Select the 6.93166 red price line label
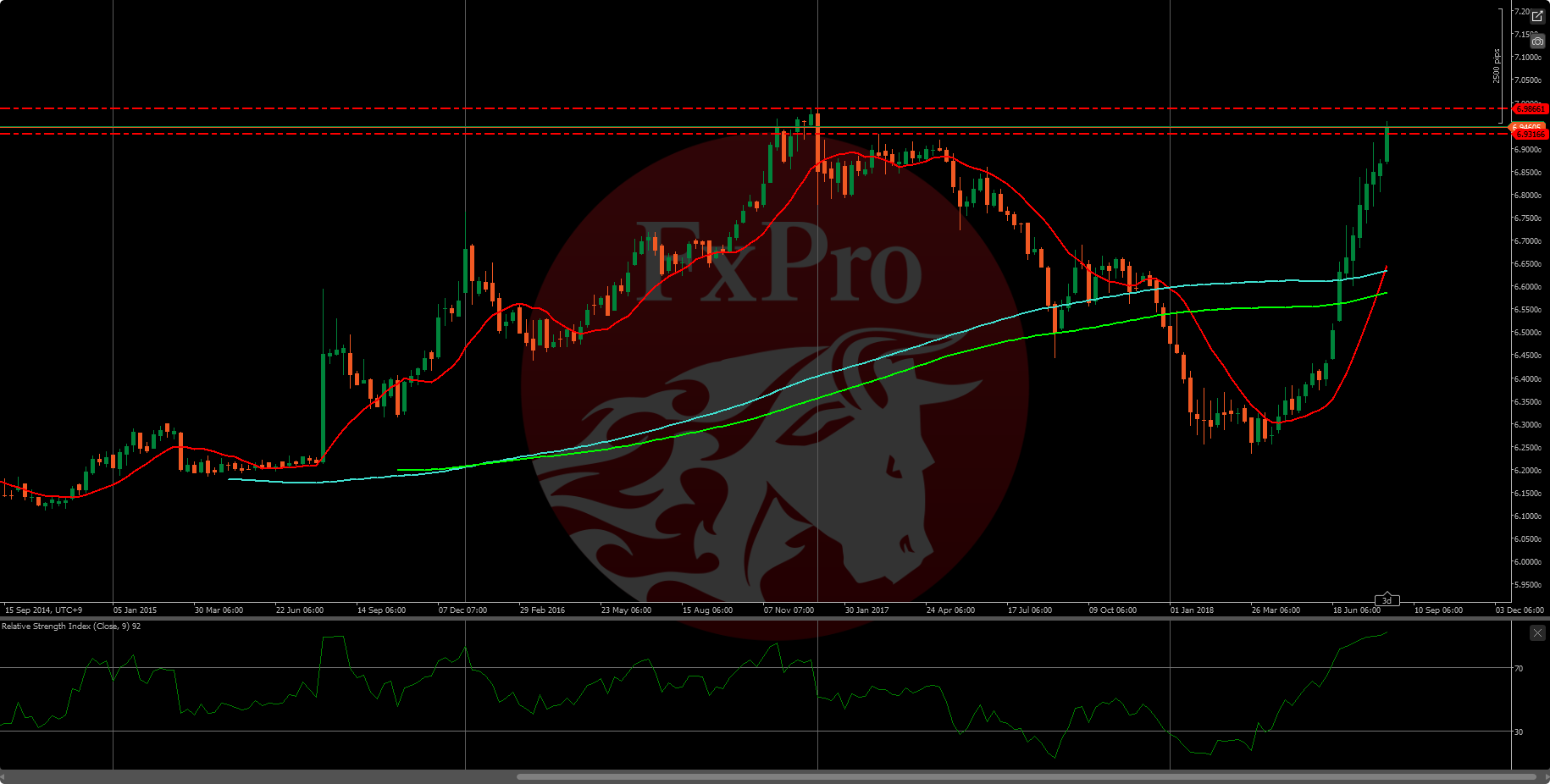The width and height of the screenshot is (1550, 784). coord(1531,135)
